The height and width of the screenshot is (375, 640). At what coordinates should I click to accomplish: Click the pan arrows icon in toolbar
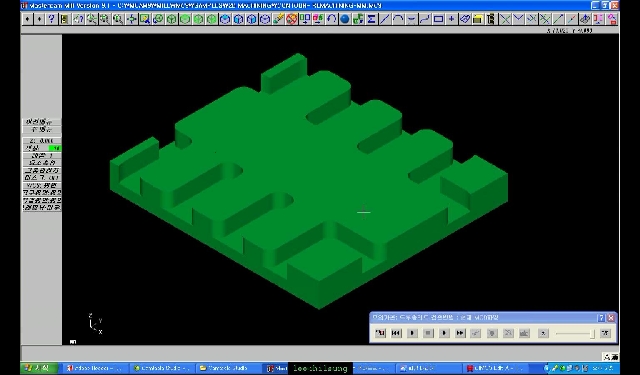[131, 19]
